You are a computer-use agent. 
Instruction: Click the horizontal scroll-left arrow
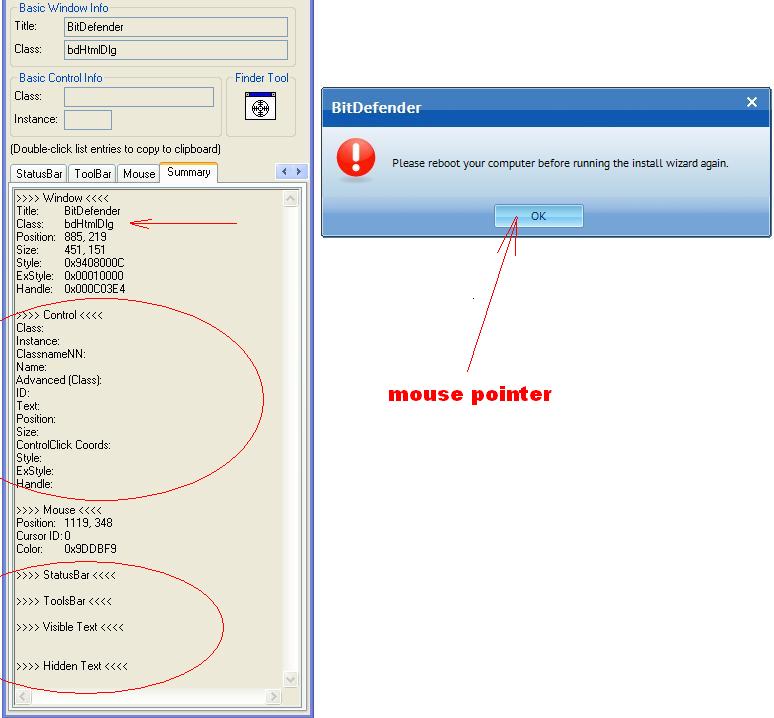click(x=23, y=696)
